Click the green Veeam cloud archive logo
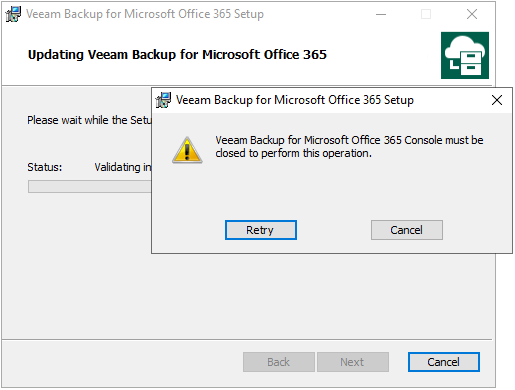 [x=465, y=55]
